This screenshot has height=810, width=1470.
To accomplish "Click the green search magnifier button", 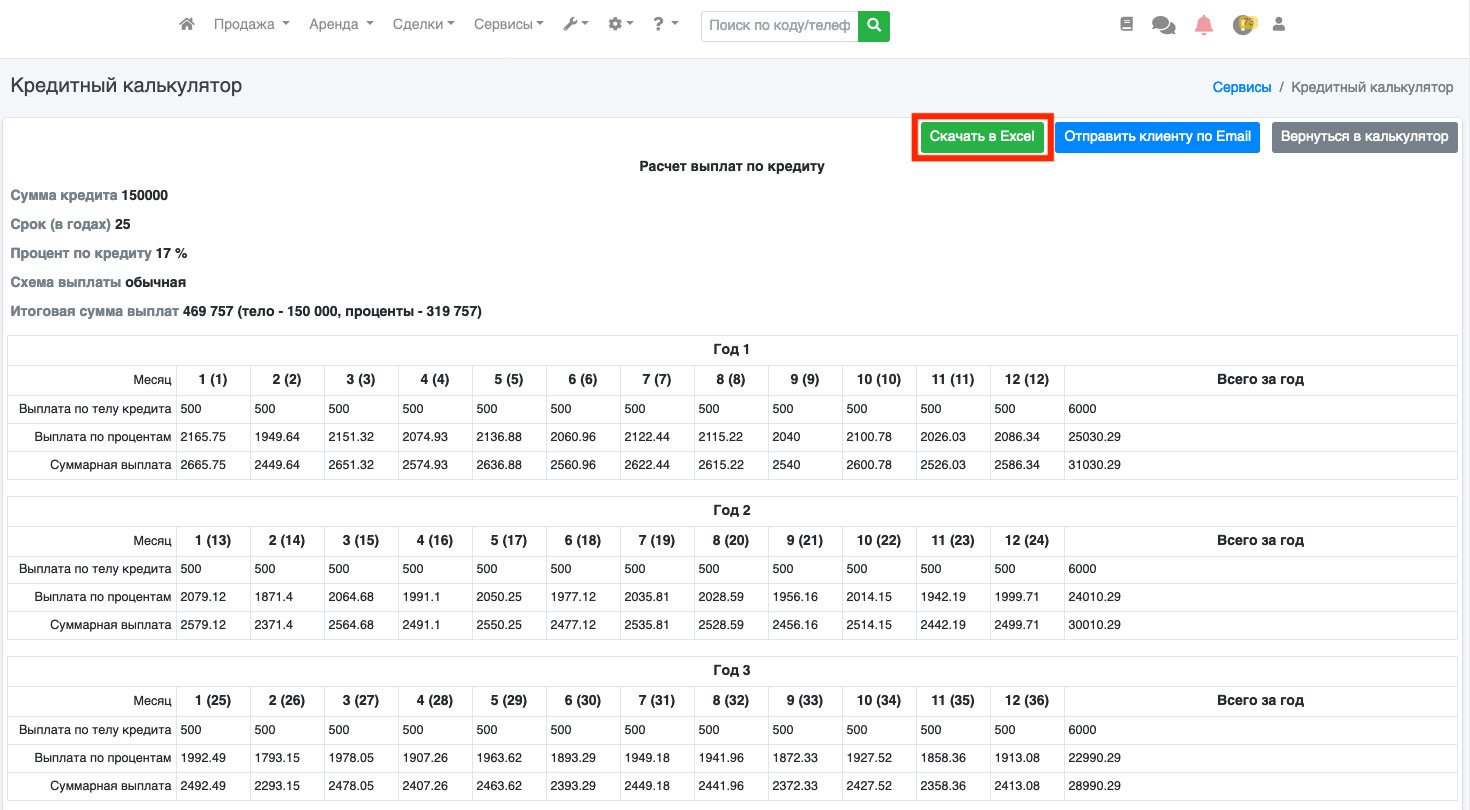I will click(874, 26).
